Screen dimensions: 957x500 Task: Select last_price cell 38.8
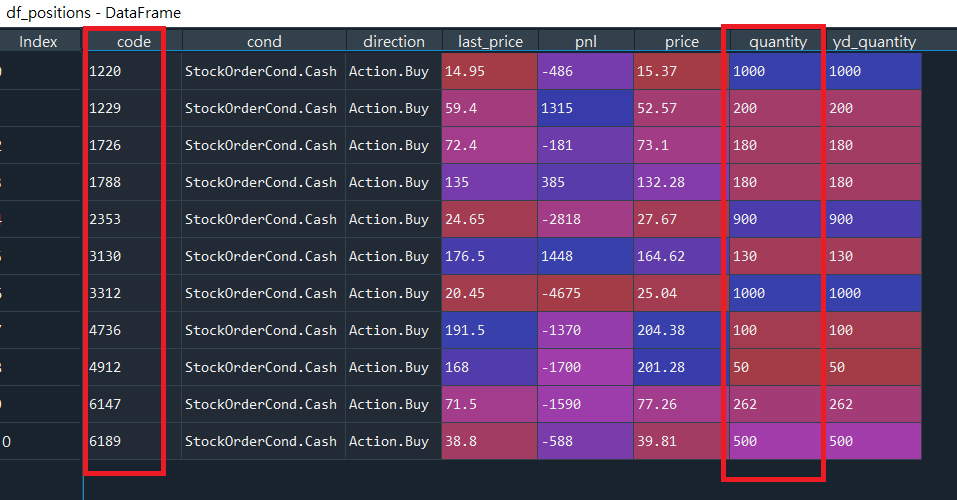pyautogui.click(x=489, y=441)
